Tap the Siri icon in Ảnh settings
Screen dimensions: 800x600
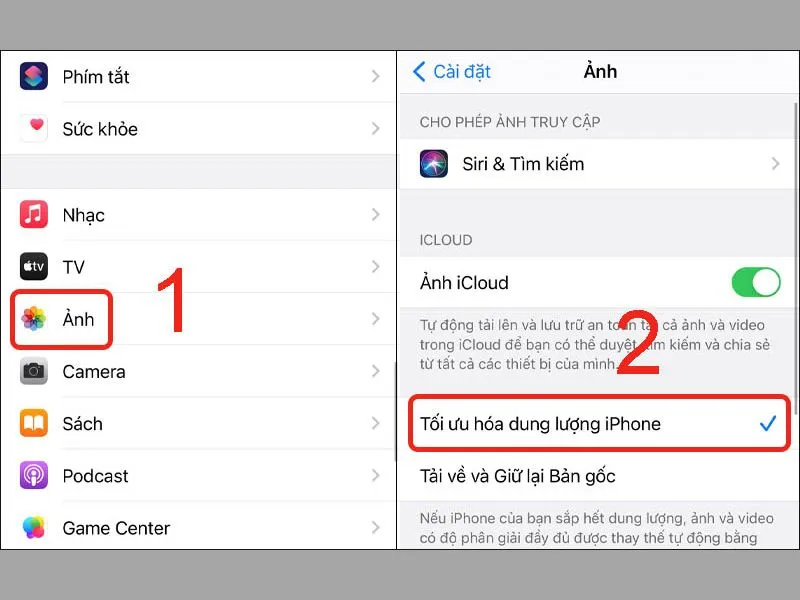[434, 164]
